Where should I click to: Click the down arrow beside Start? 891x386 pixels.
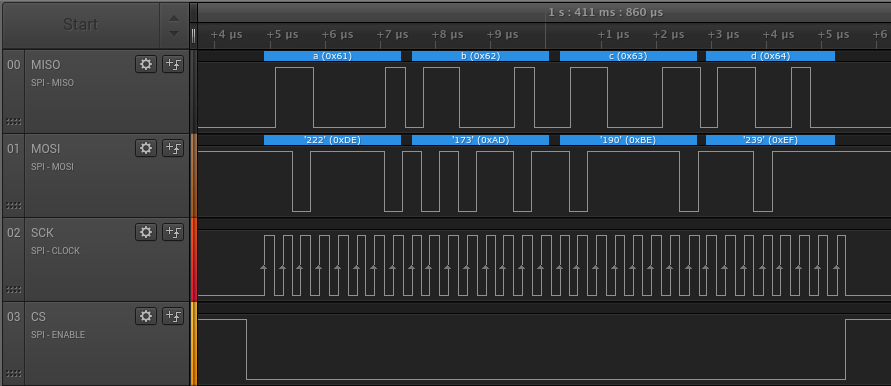(174, 34)
